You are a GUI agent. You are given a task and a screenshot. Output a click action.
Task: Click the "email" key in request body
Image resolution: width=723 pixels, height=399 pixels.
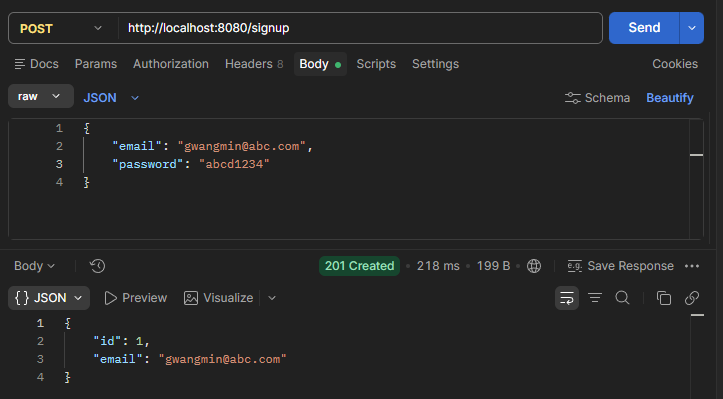[x=136, y=146]
